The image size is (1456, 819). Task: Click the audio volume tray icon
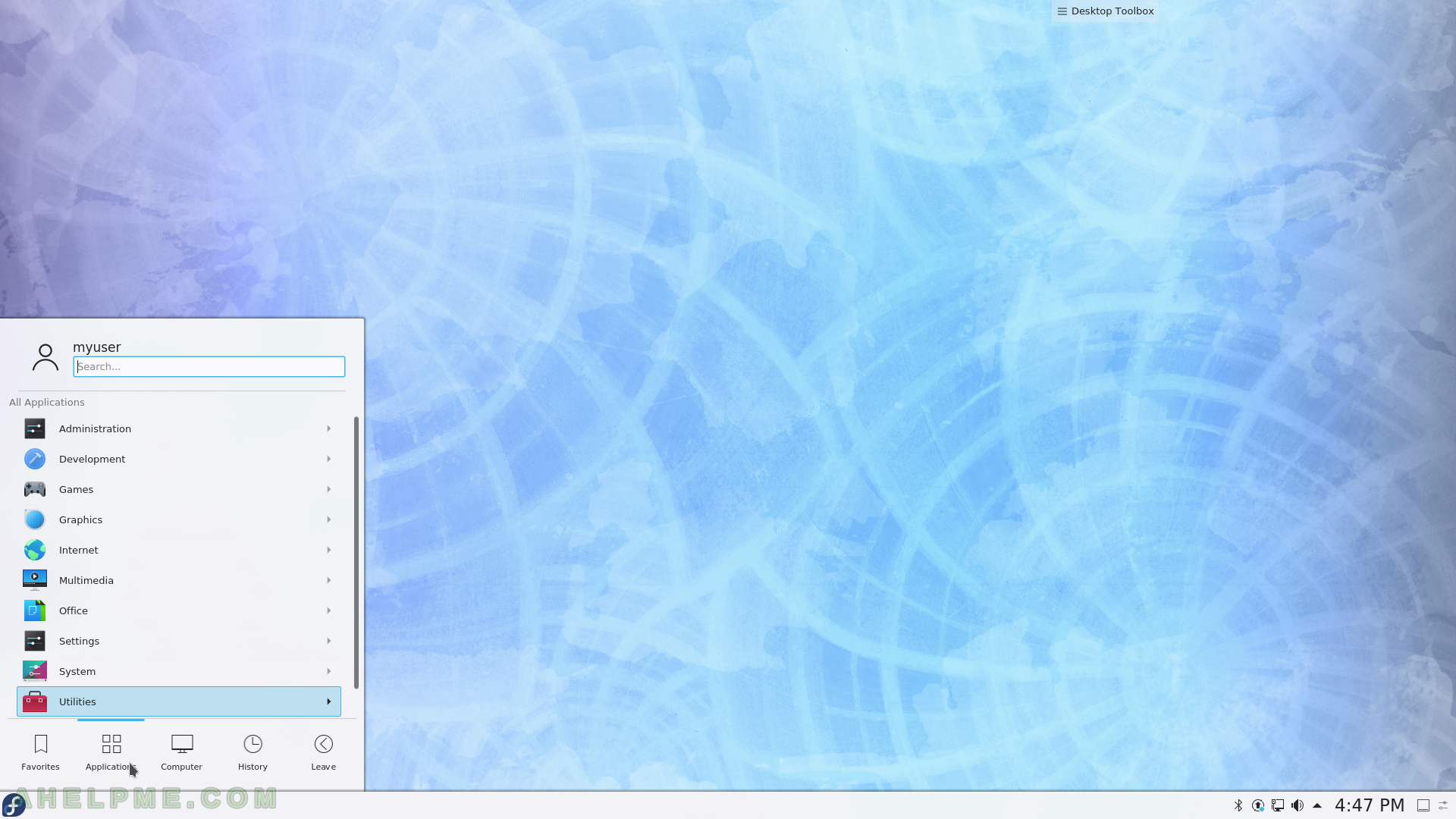(1298, 805)
